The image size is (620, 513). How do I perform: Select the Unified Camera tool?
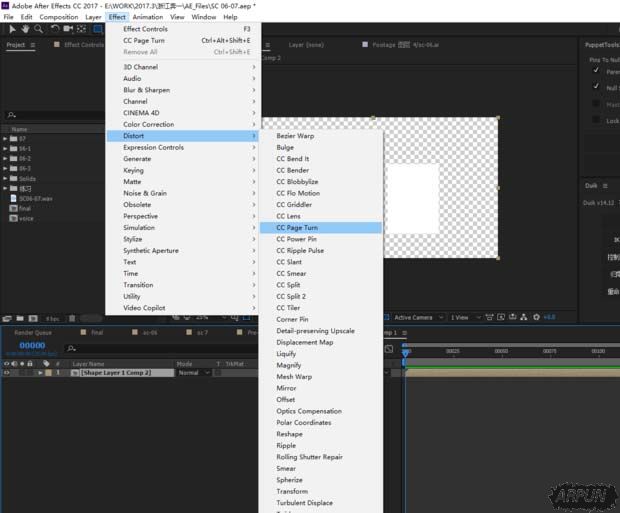68,29
